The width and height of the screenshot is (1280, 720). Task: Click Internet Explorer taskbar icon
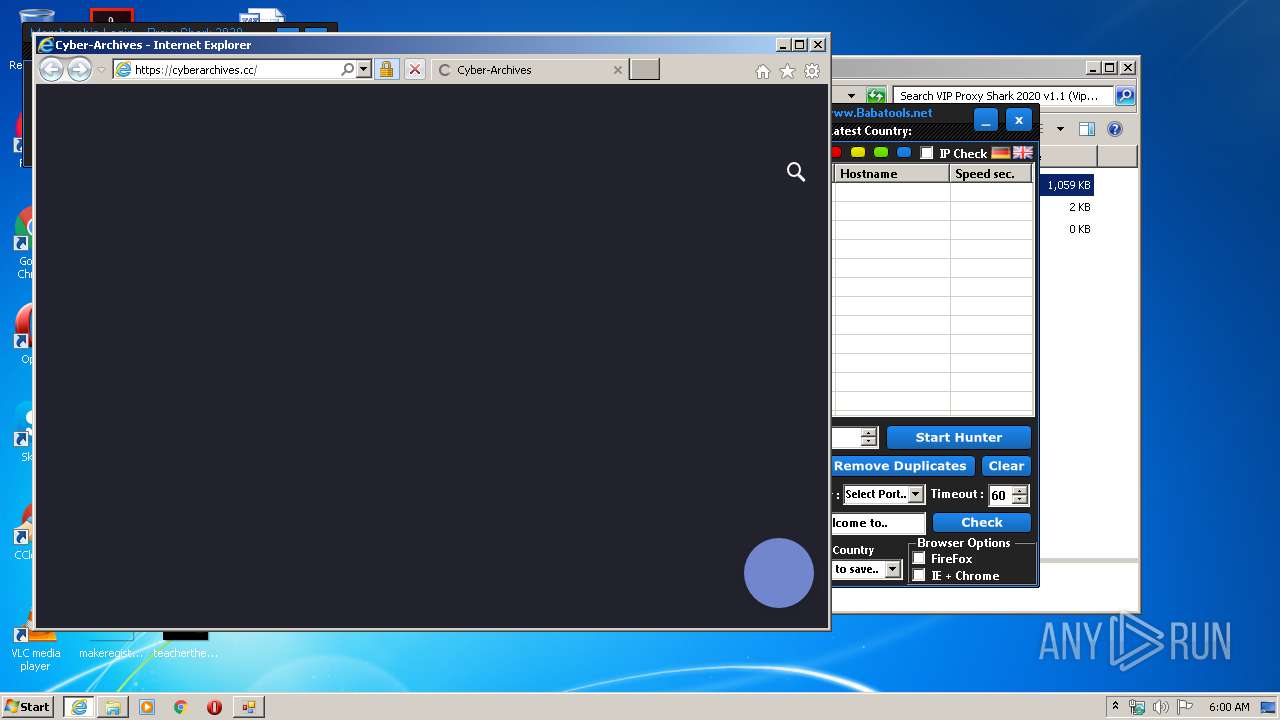79,707
